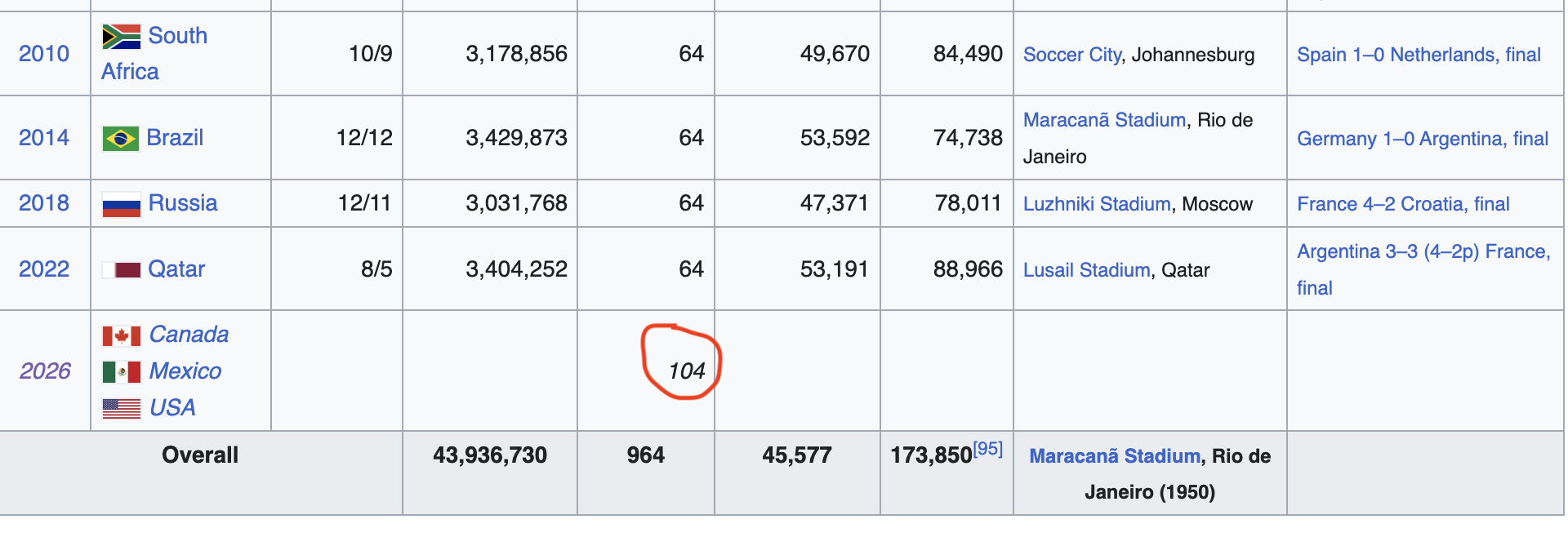Open Luzhniki Stadium link
1568x537 pixels.
tap(1097, 204)
